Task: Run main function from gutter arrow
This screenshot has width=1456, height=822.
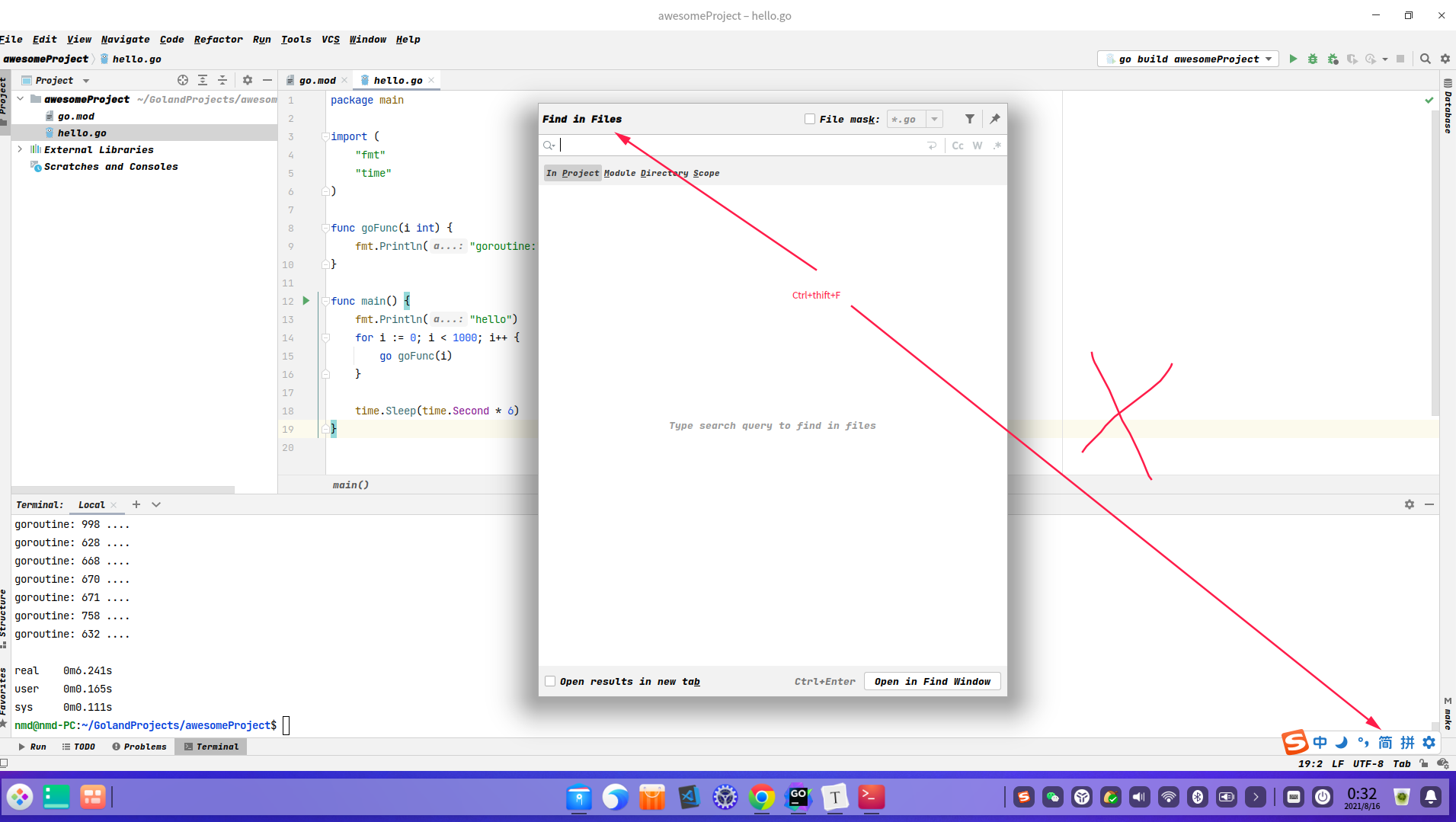Action: [x=306, y=301]
